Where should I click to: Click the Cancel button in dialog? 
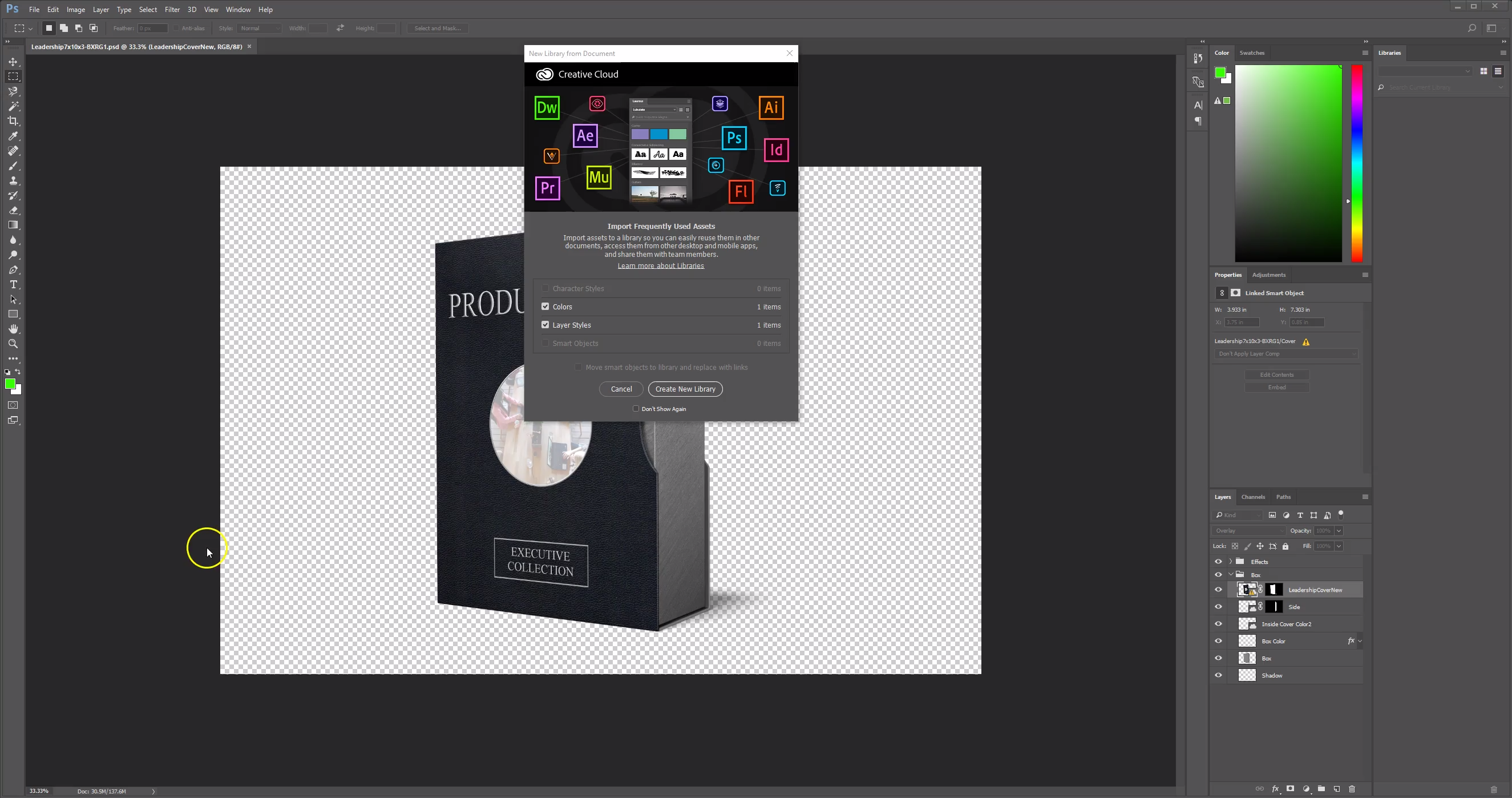coord(621,389)
